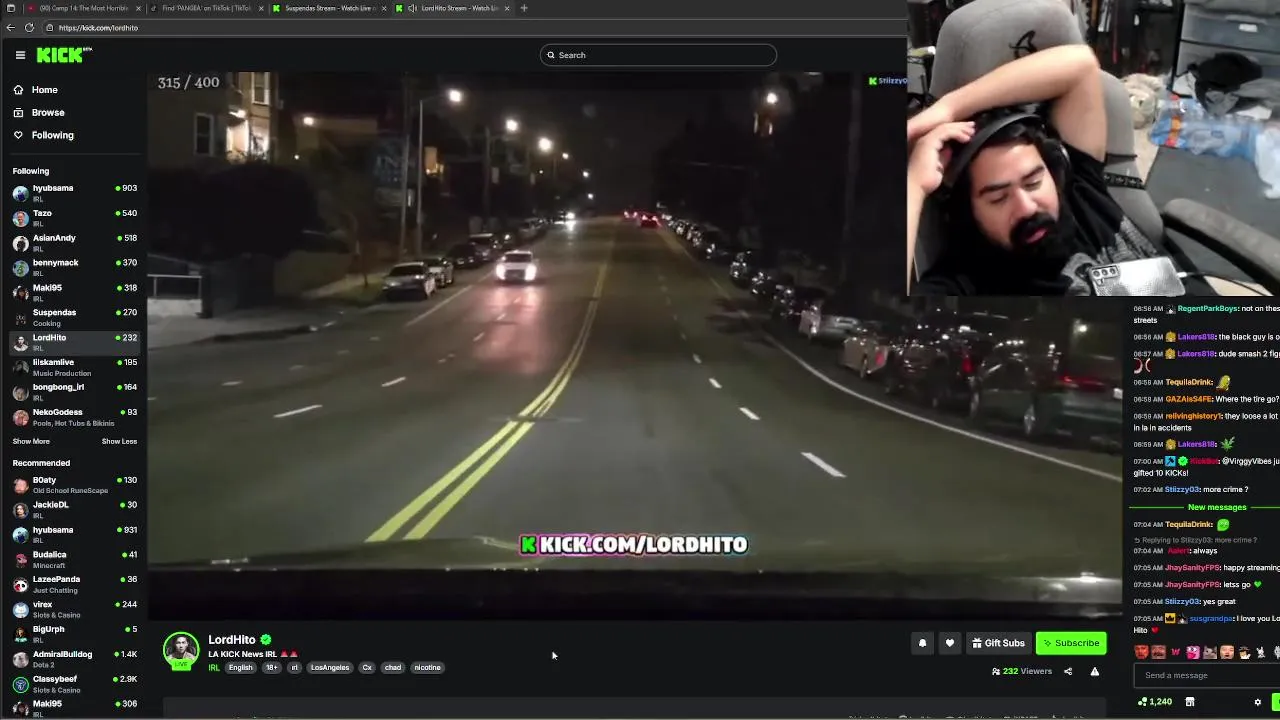Select the English tag
This screenshot has height=720, width=1280.
(241, 668)
